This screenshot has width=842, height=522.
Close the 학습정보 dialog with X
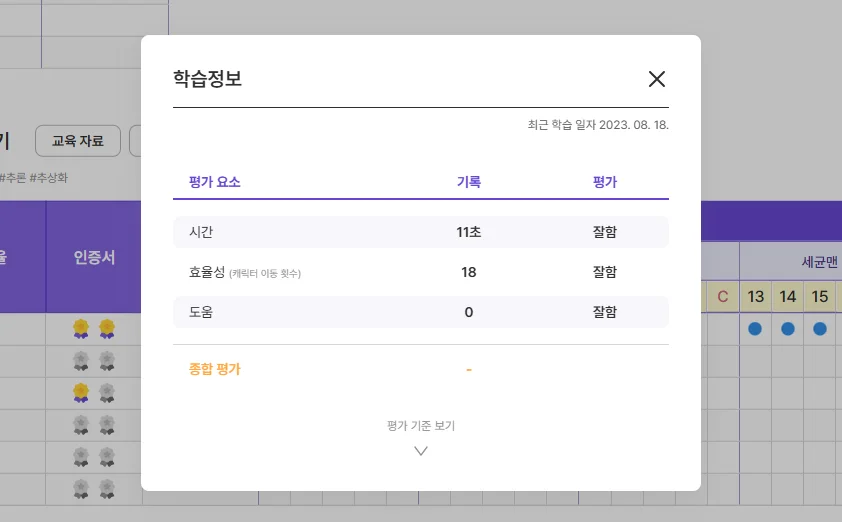[656, 80]
